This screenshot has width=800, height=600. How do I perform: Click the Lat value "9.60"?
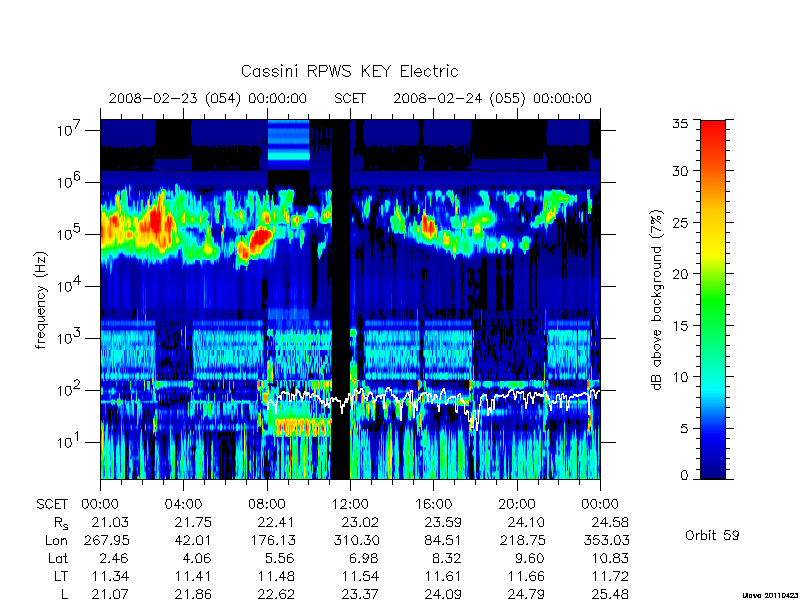[x=530, y=559]
